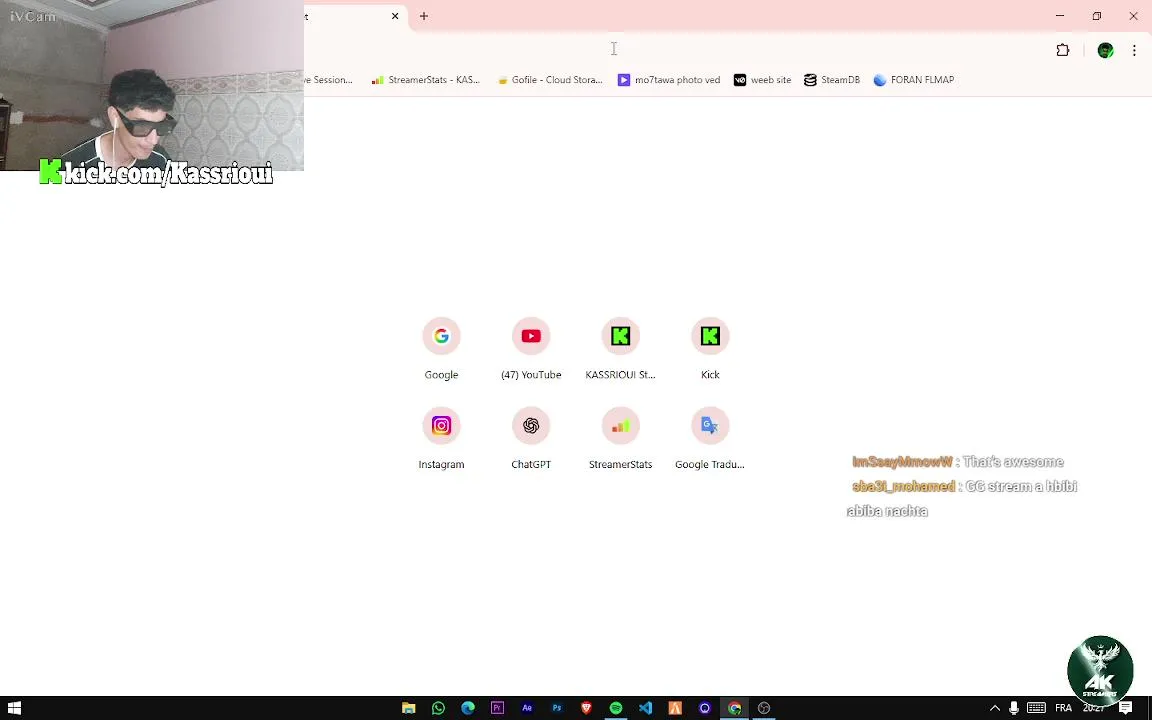Open the orange app icon in taskbar
Screen dimensions: 1152x720
coord(675,708)
